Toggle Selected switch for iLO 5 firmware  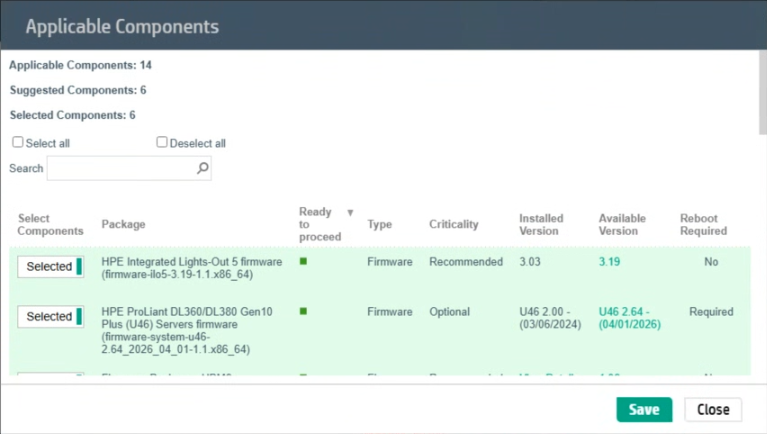(50, 267)
